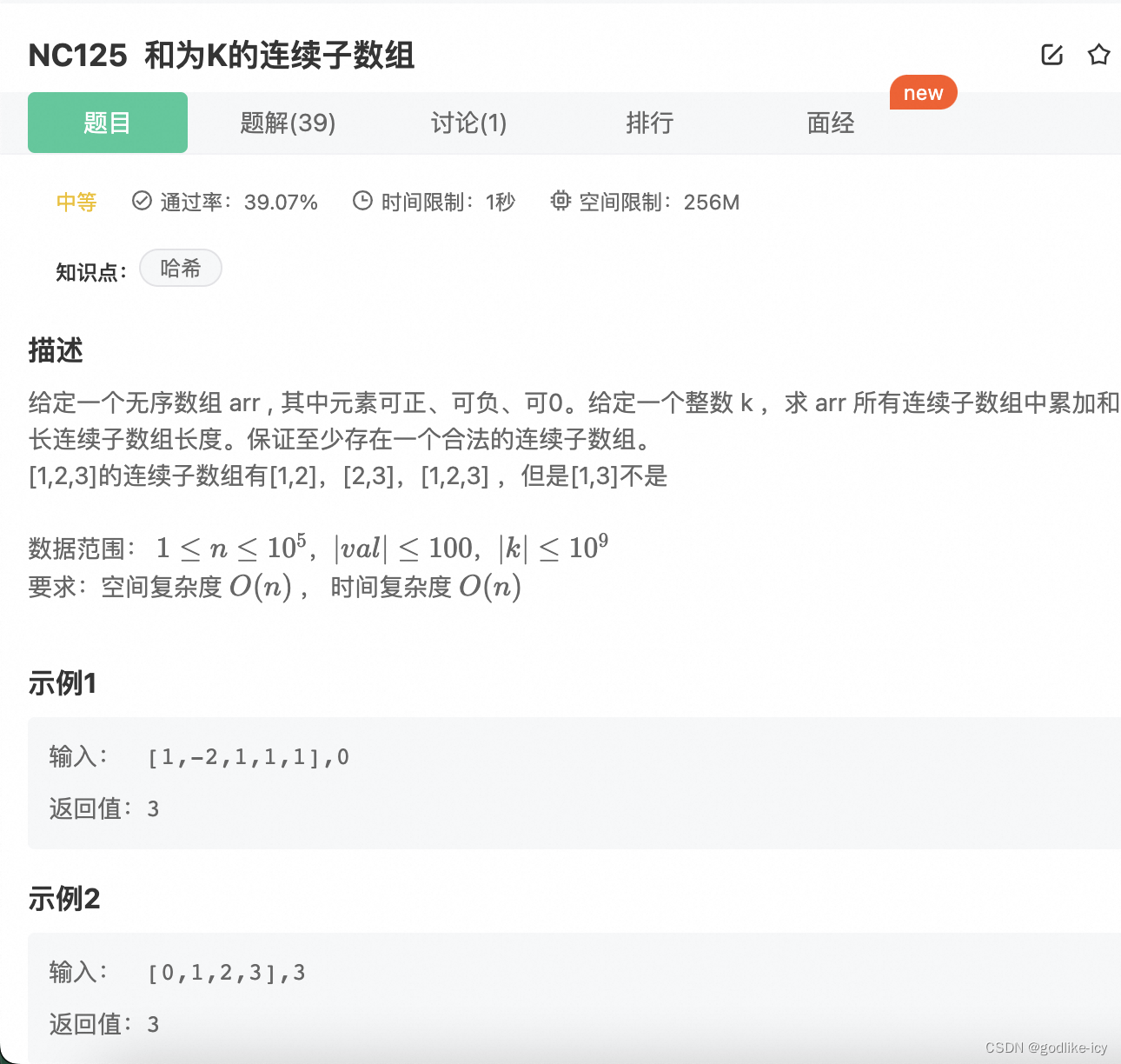Click the 描述 heading

point(56,350)
